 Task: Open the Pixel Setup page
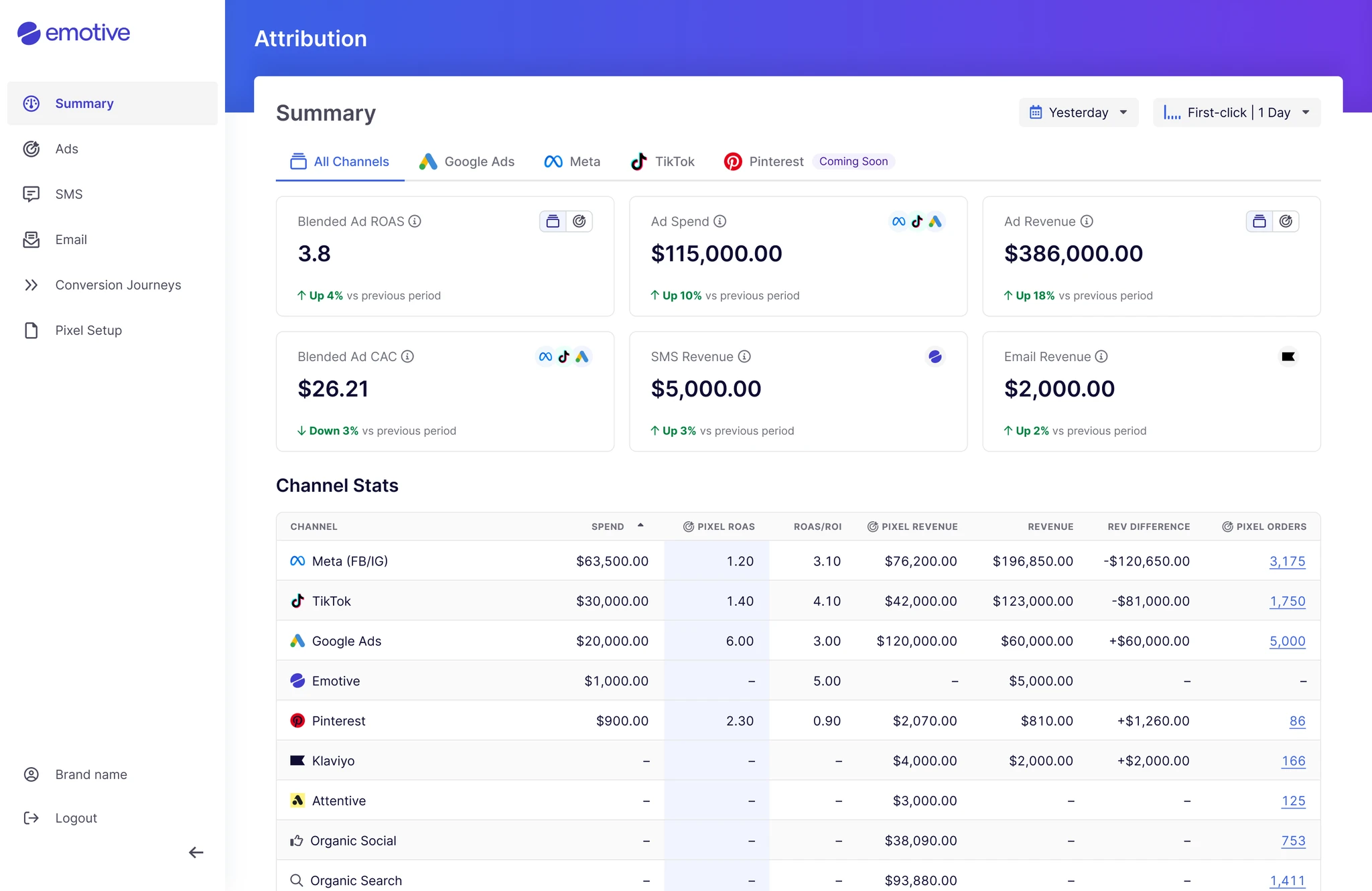coord(88,330)
